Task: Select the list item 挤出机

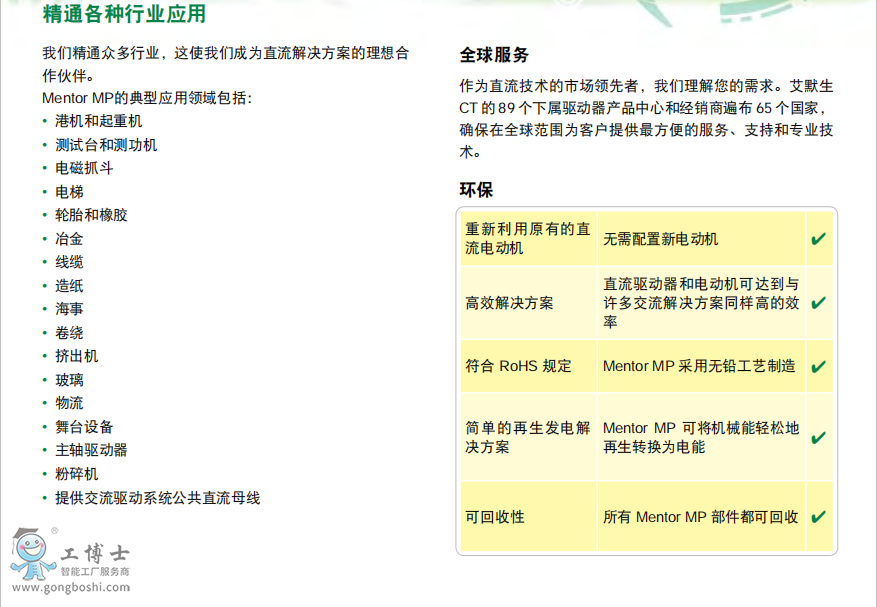Action: coord(77,356)
